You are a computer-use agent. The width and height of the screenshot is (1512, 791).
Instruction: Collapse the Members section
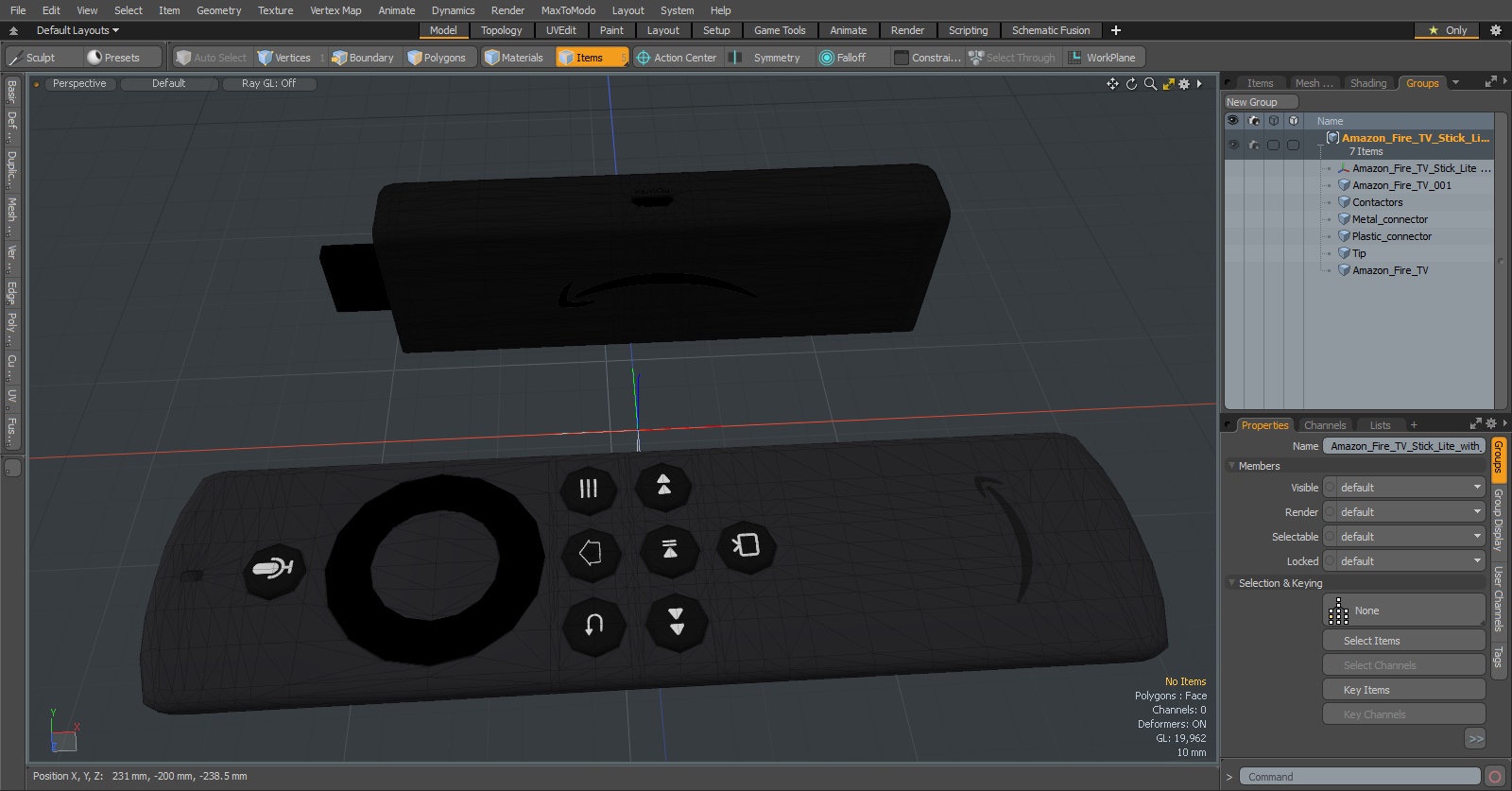click(1232, 466)
